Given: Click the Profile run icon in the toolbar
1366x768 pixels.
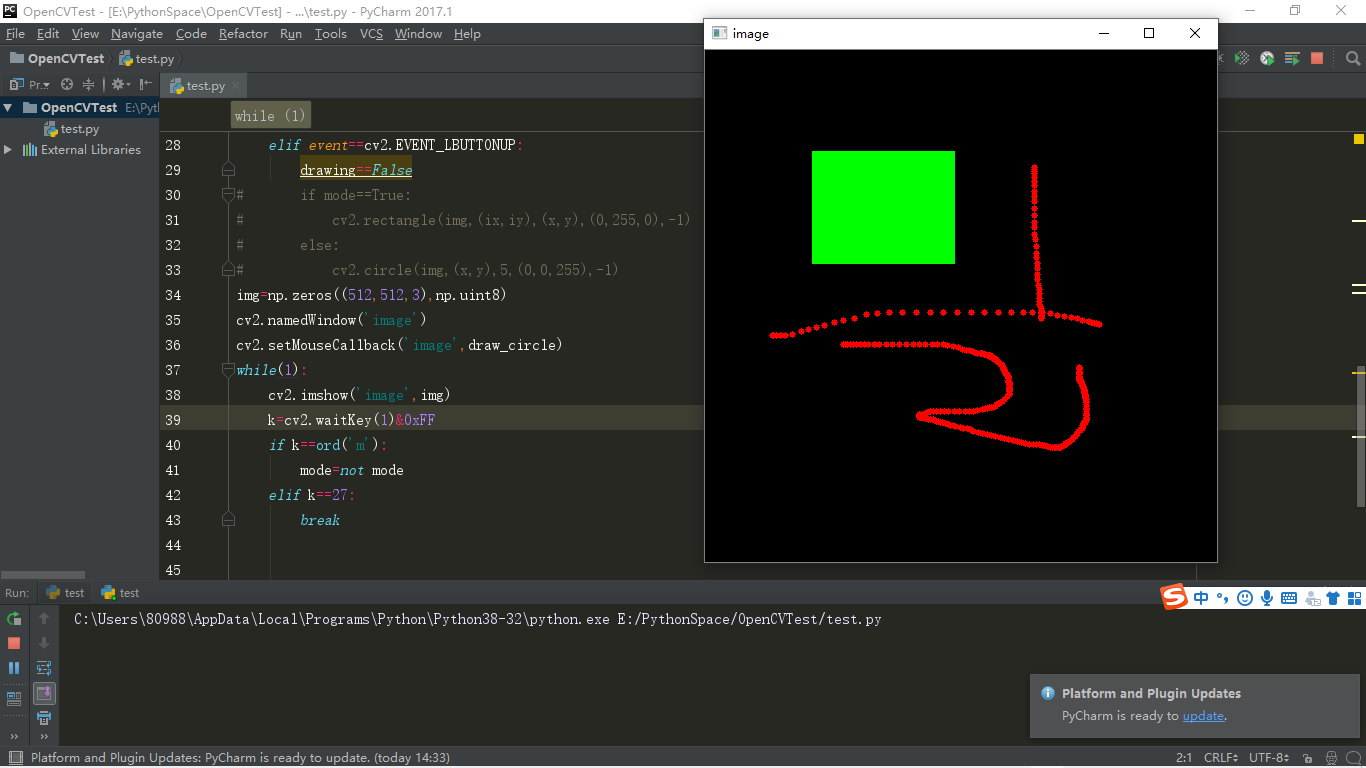Looking at the screenshot, I should pos(1267,59).
